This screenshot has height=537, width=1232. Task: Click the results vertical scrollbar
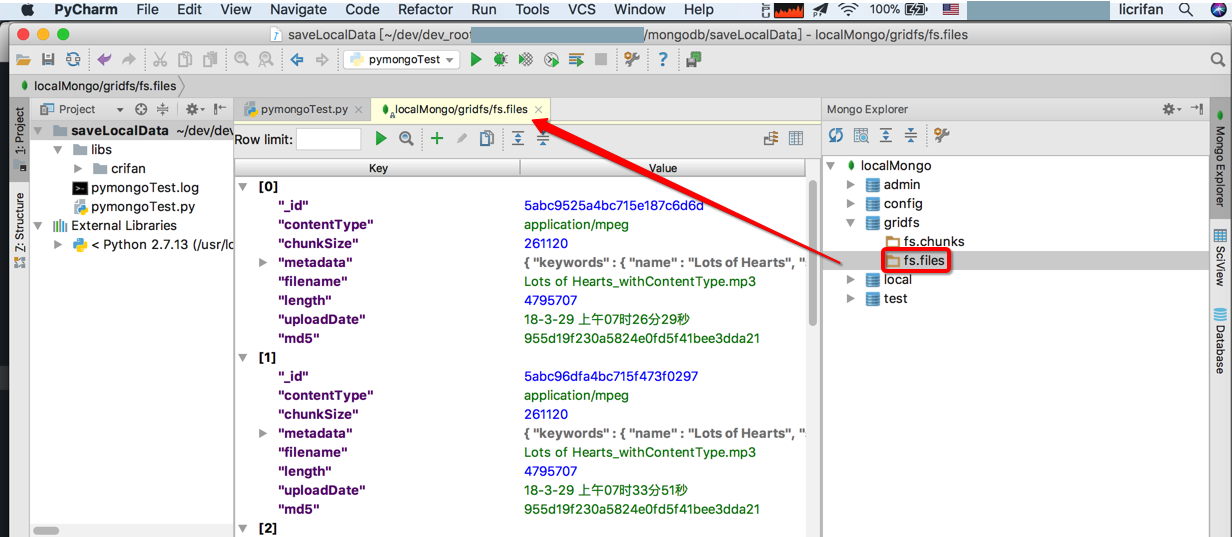tap(811, 255)
